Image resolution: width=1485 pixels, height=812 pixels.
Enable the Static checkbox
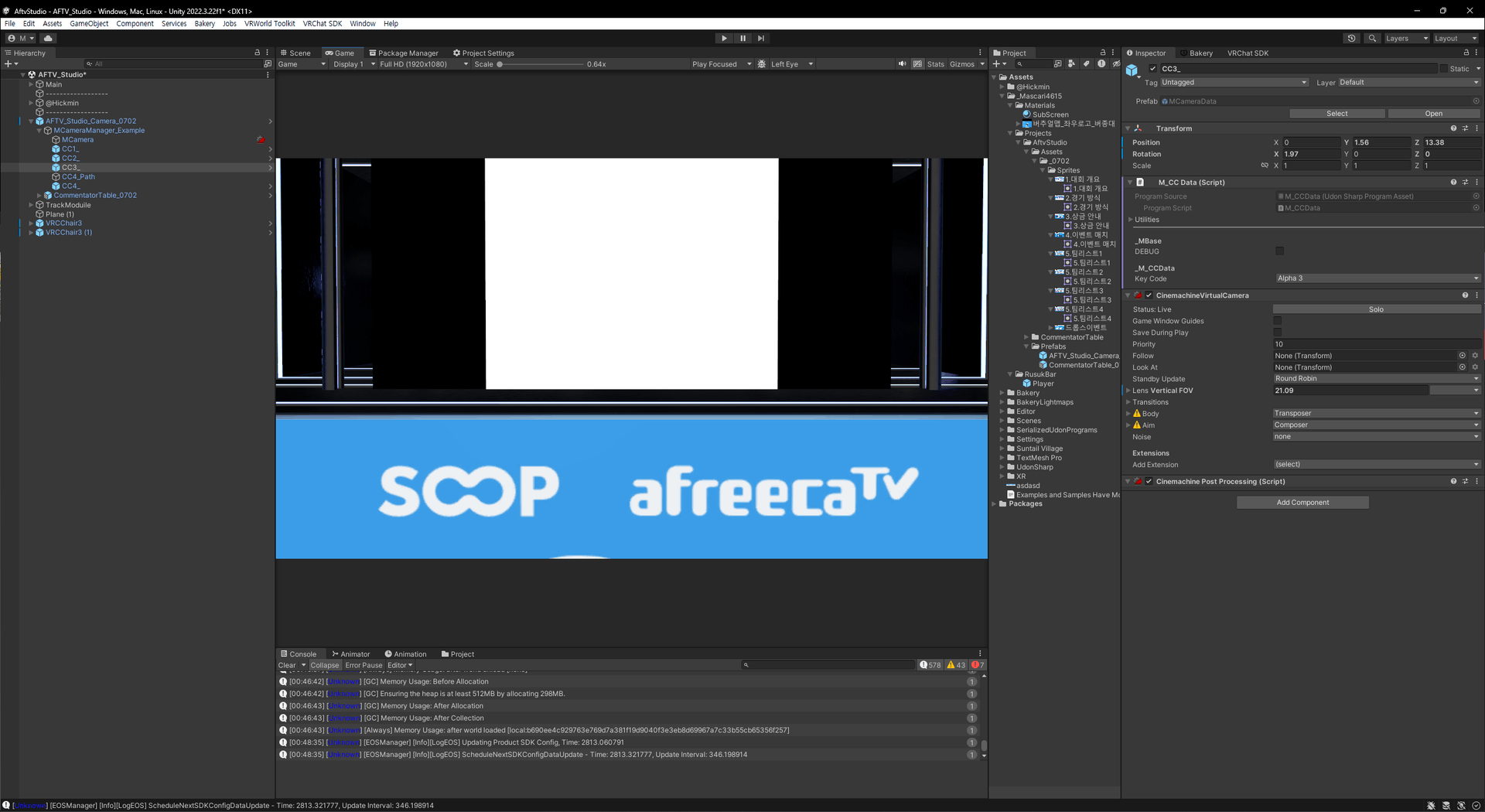[x=1443, y=69]
